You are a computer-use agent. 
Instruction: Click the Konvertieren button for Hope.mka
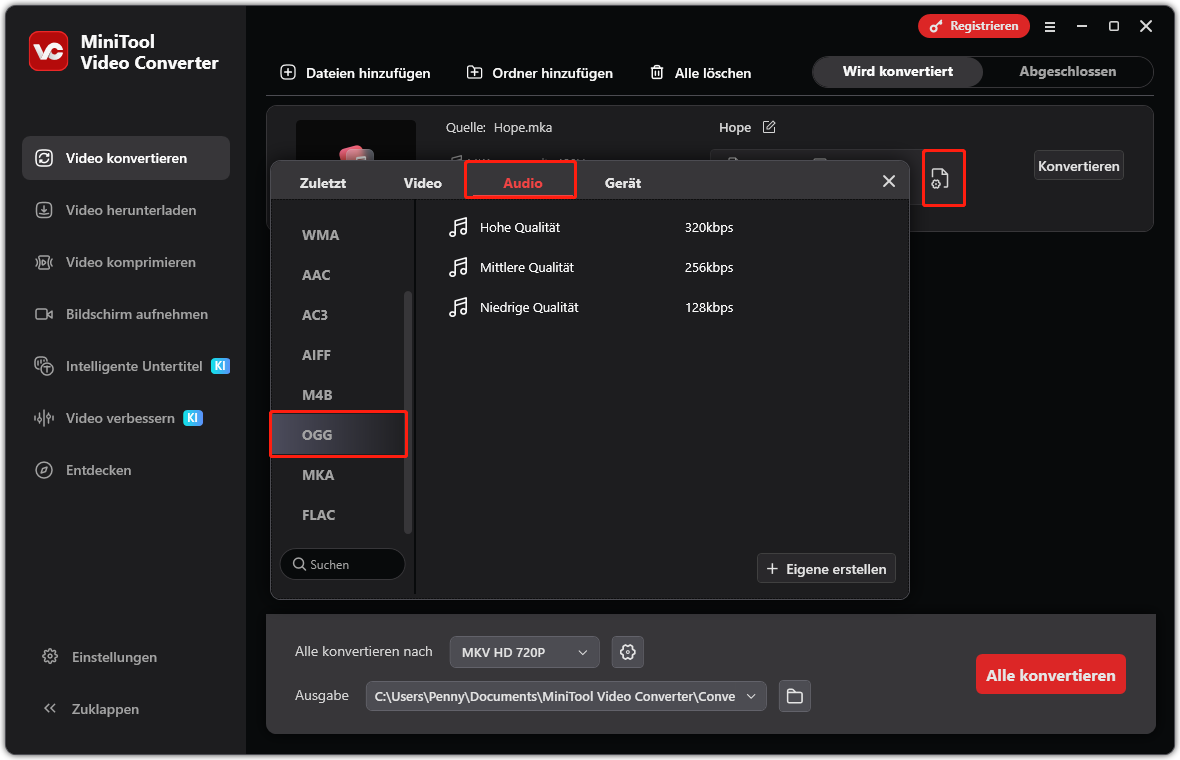[x=1078, y=166]
